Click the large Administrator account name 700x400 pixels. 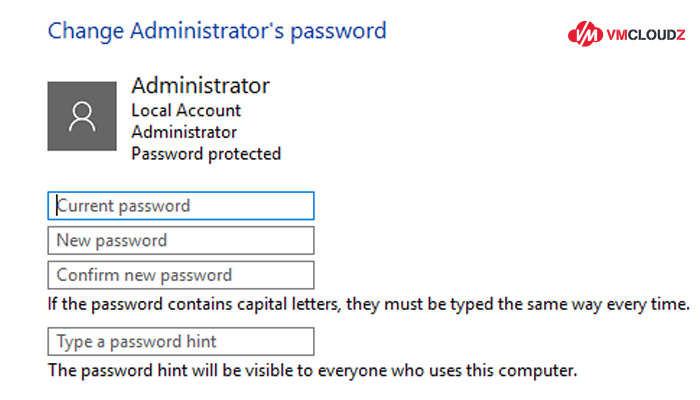pyautogui.click(x=200, y=85)
